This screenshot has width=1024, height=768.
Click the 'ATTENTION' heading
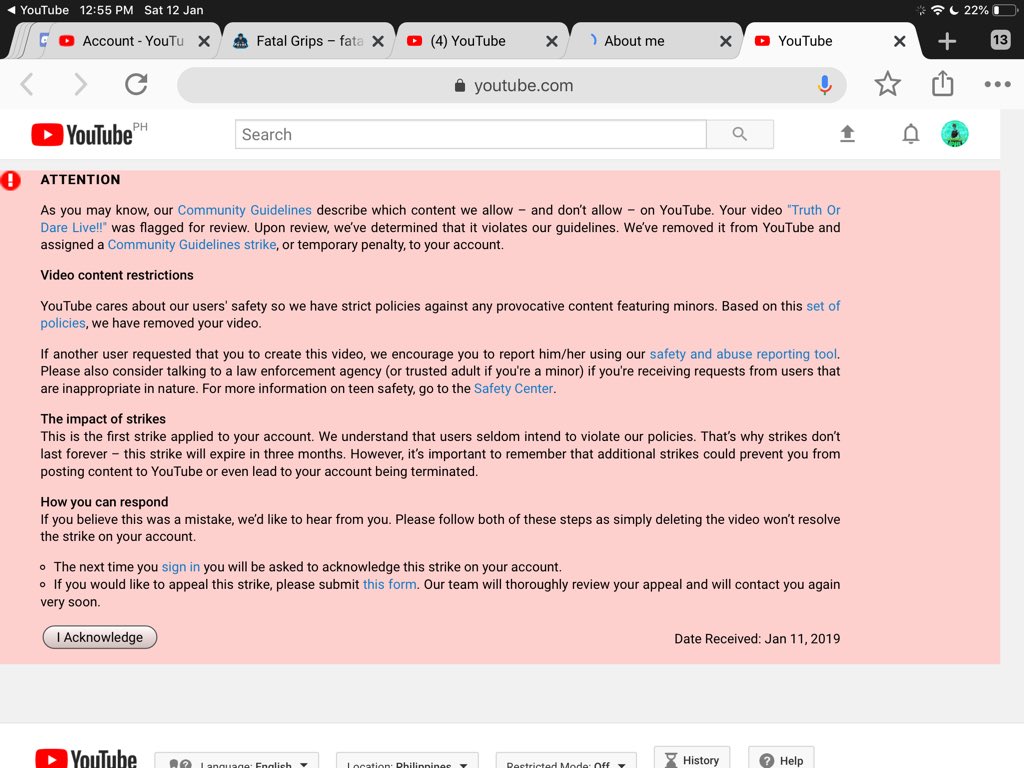tap(80, 180)
